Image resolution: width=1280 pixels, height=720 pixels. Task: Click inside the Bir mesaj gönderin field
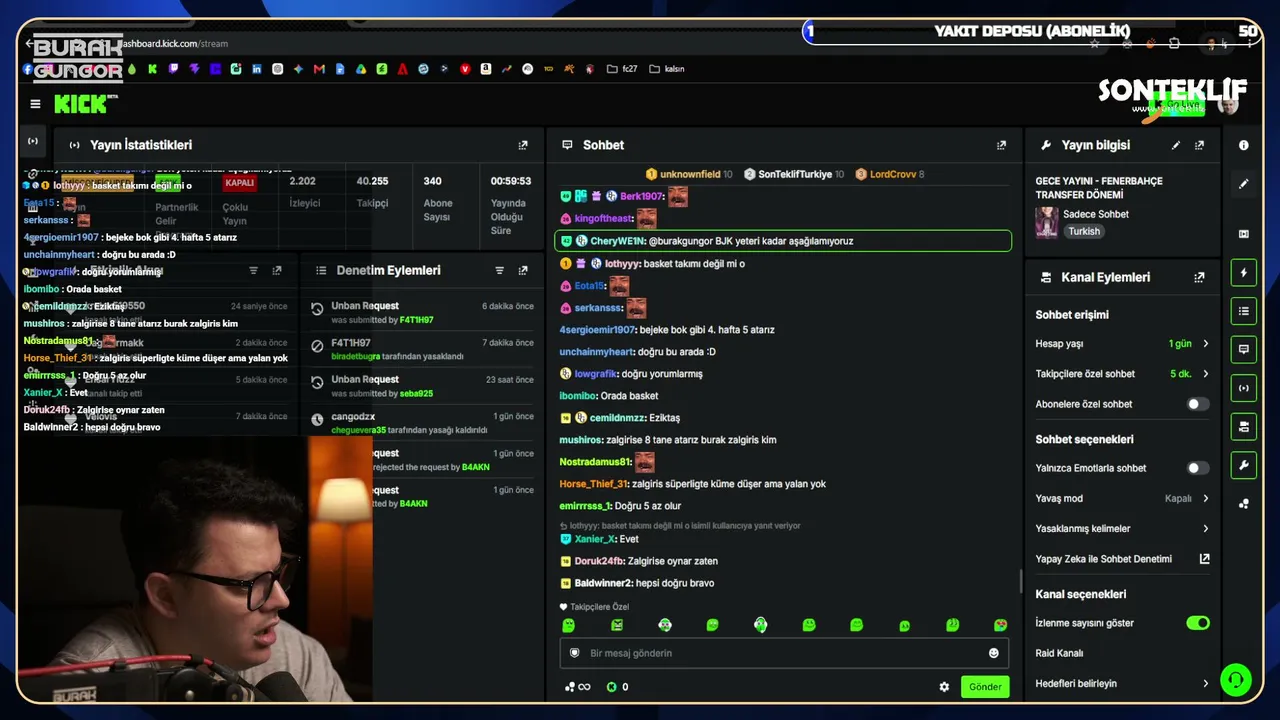click(x=785, y=653)
